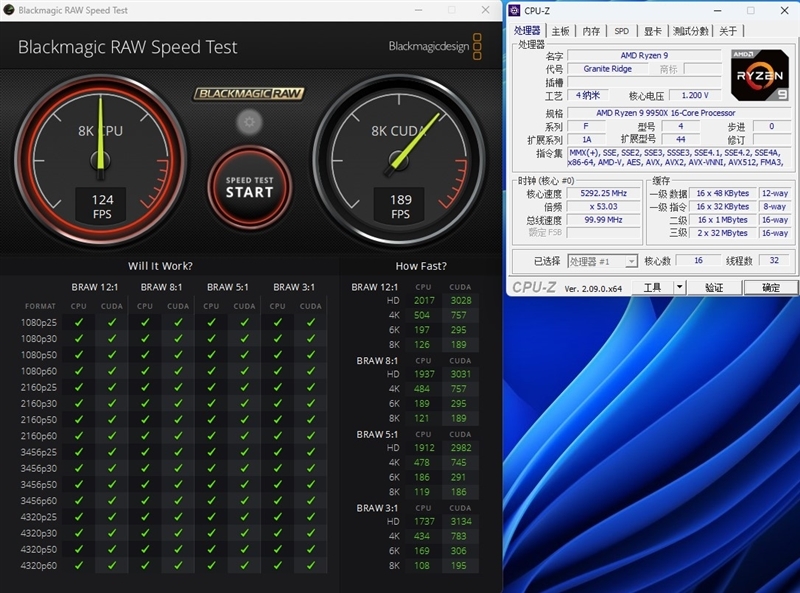Click the AMD Ryzen 9 logo image
The height and width of the screenshot is (593, 800).
[760, 75]
